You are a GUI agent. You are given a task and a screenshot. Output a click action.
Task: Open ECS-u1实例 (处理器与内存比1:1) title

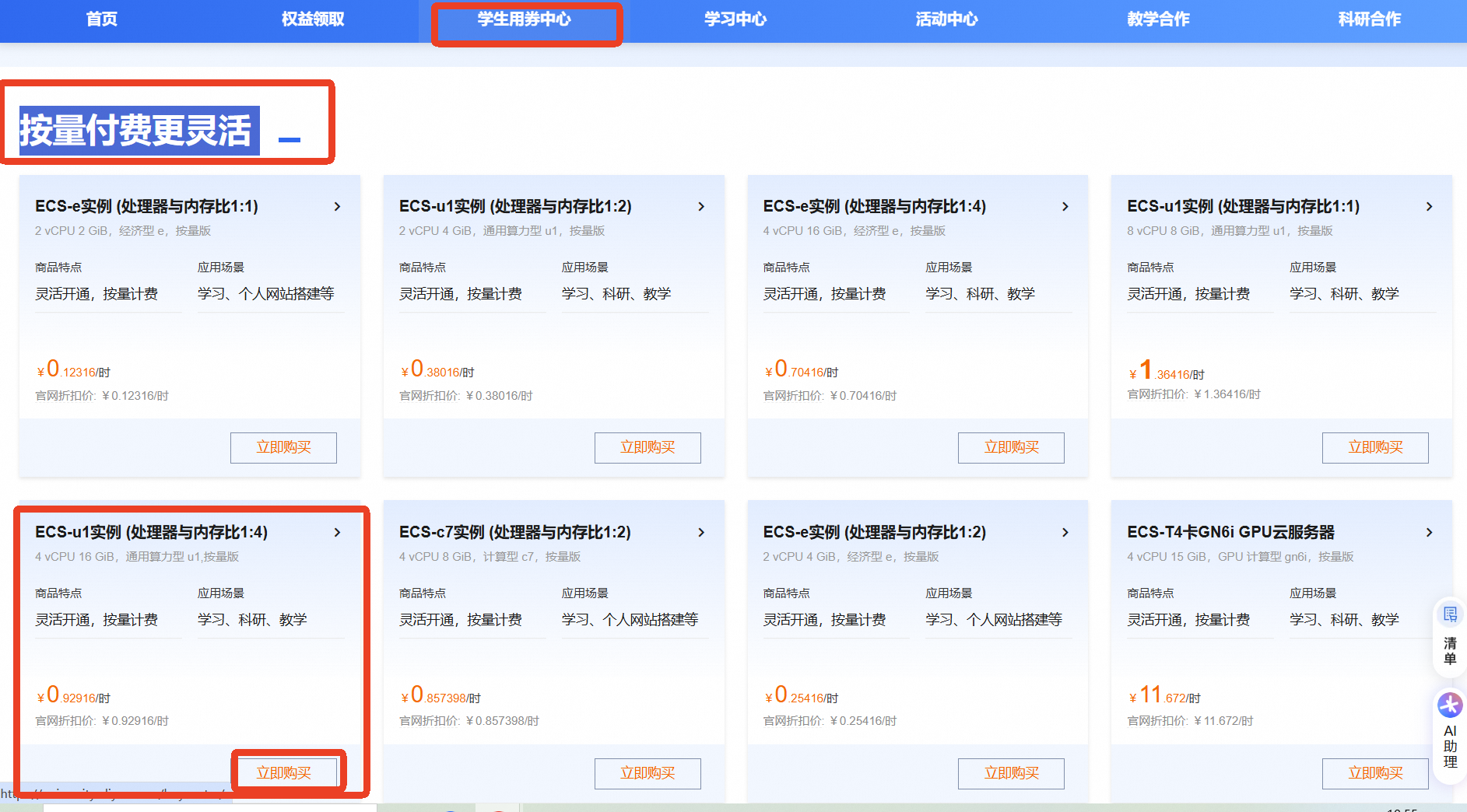(1244, 207)
